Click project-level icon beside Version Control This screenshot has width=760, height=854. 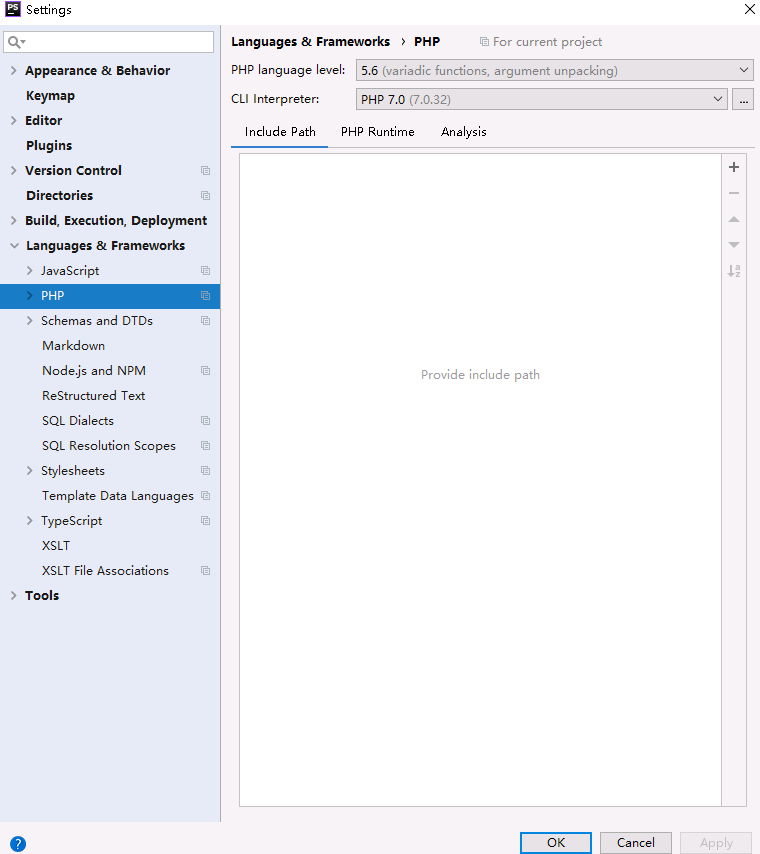pyautogui.click(x=205, y=170)
